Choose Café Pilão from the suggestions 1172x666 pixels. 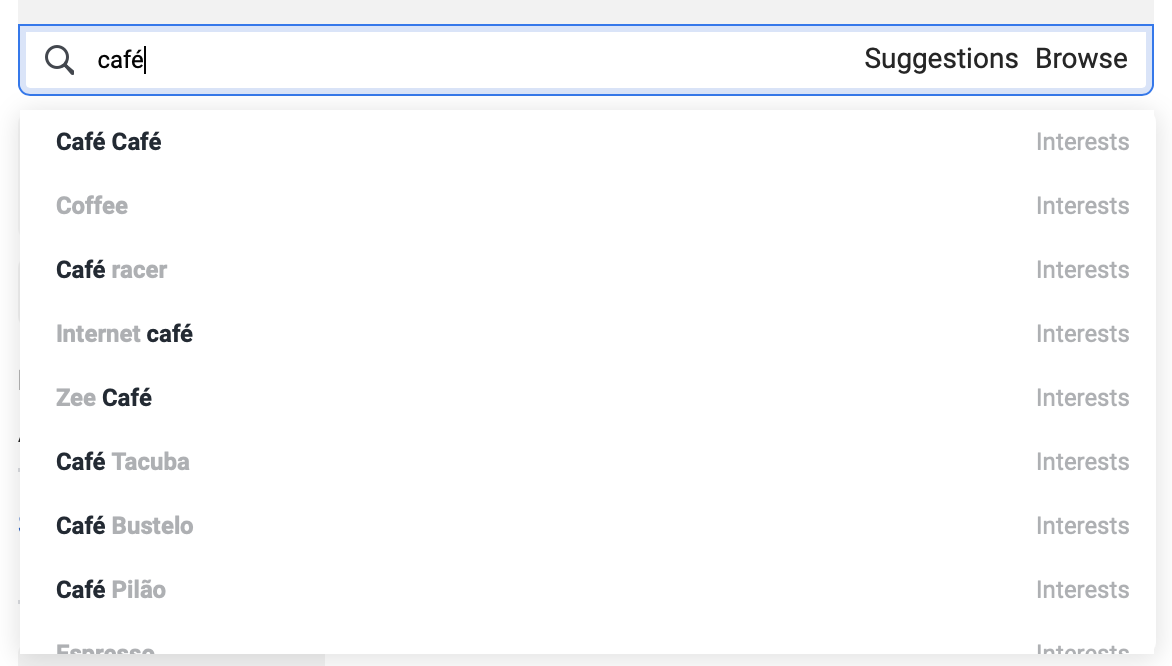point(111,590)
